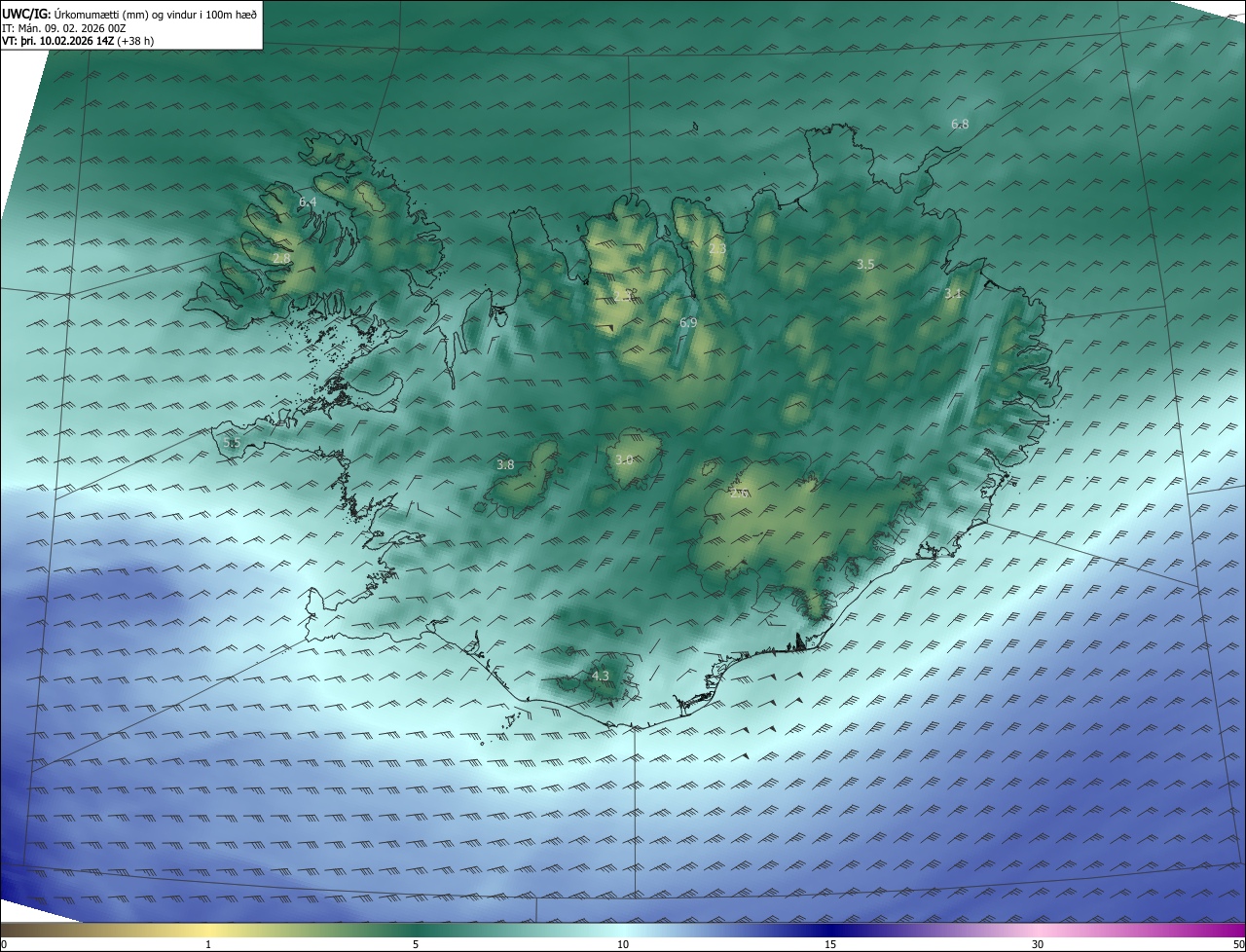This screenshot has height=952, width=1246.
Task: Click the colorbar tick label 50
Action: point(1238,944)
